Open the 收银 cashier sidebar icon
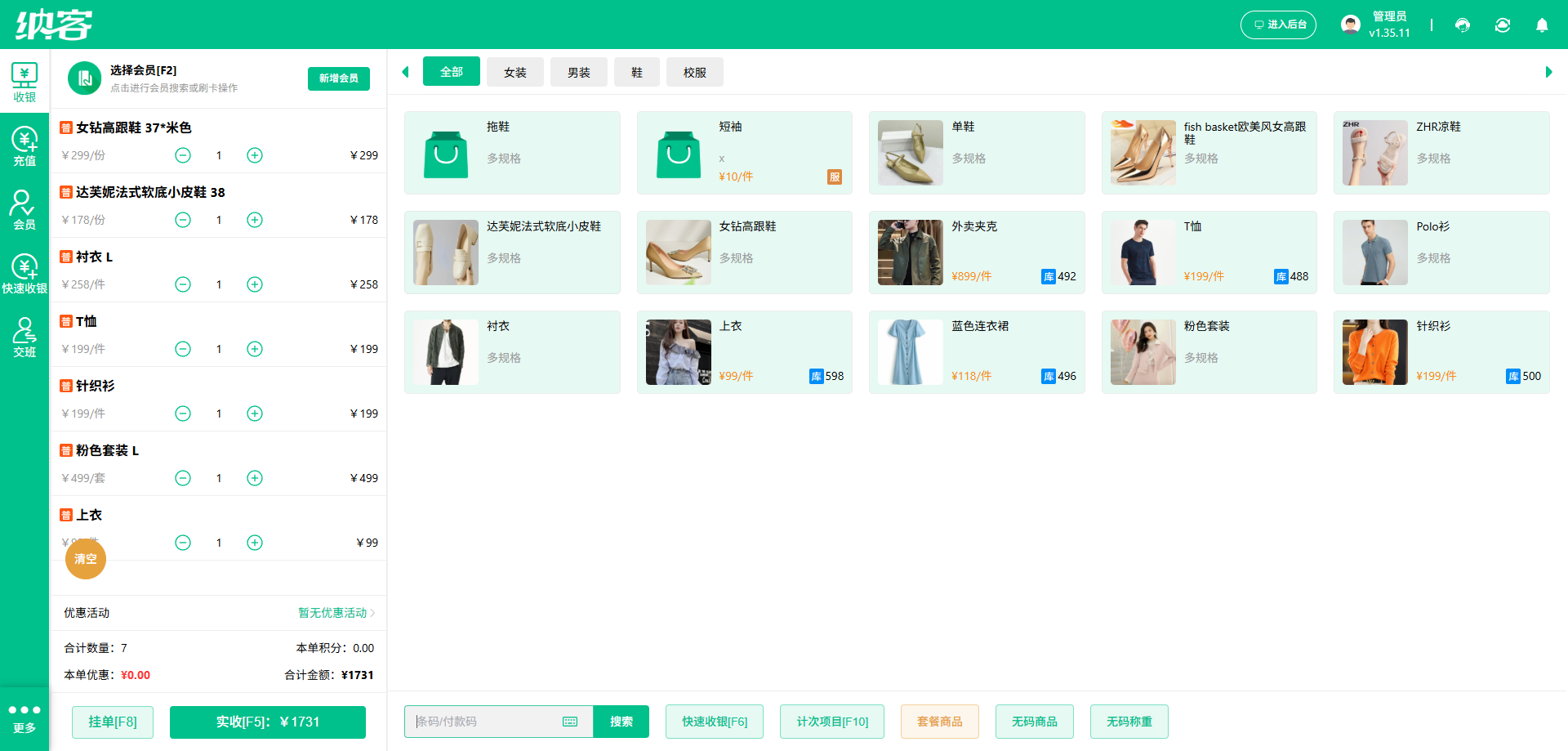This screenshot has width=1568, height=751. point(24,83)
